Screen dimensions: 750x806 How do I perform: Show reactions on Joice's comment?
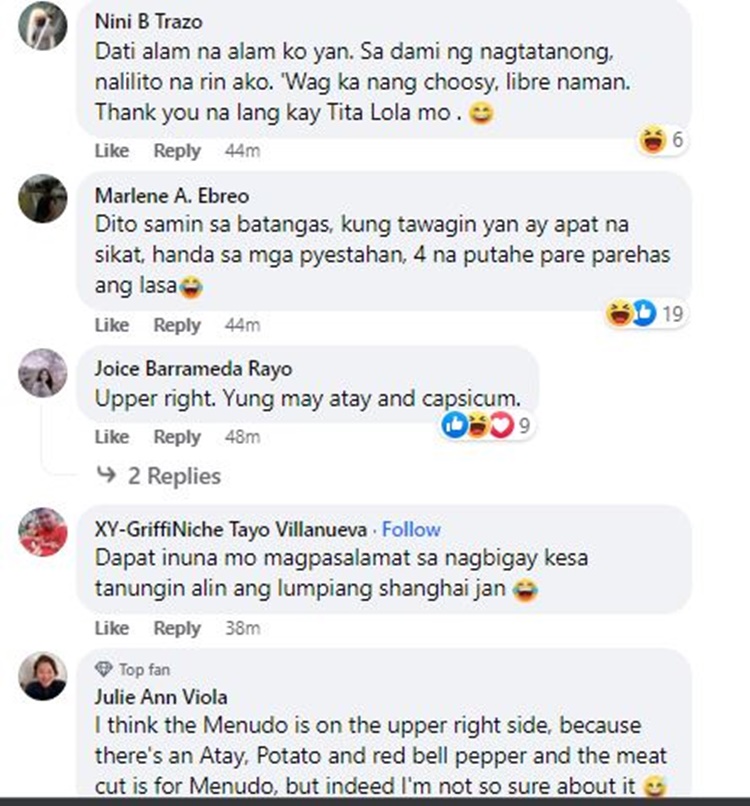pyautogui.click(x=486, y=425)
